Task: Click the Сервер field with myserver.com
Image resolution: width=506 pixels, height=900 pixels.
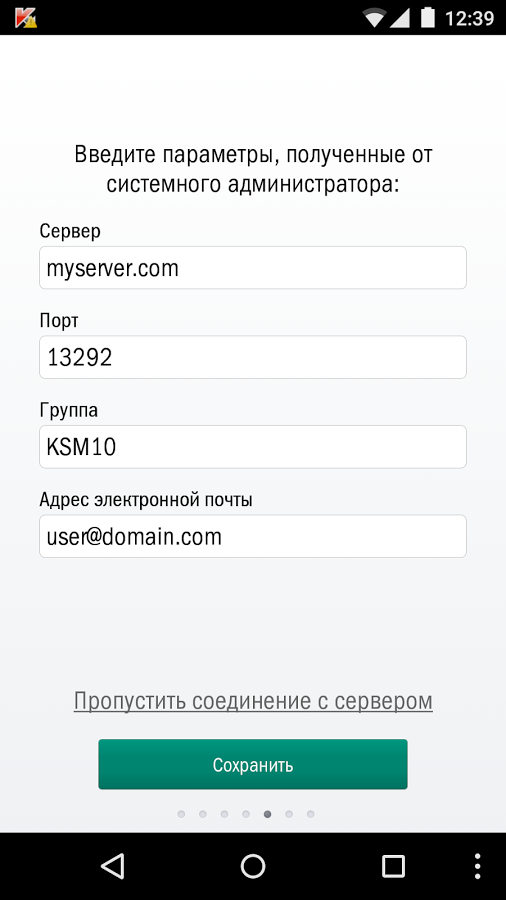Action: click(x=252, y=267)
